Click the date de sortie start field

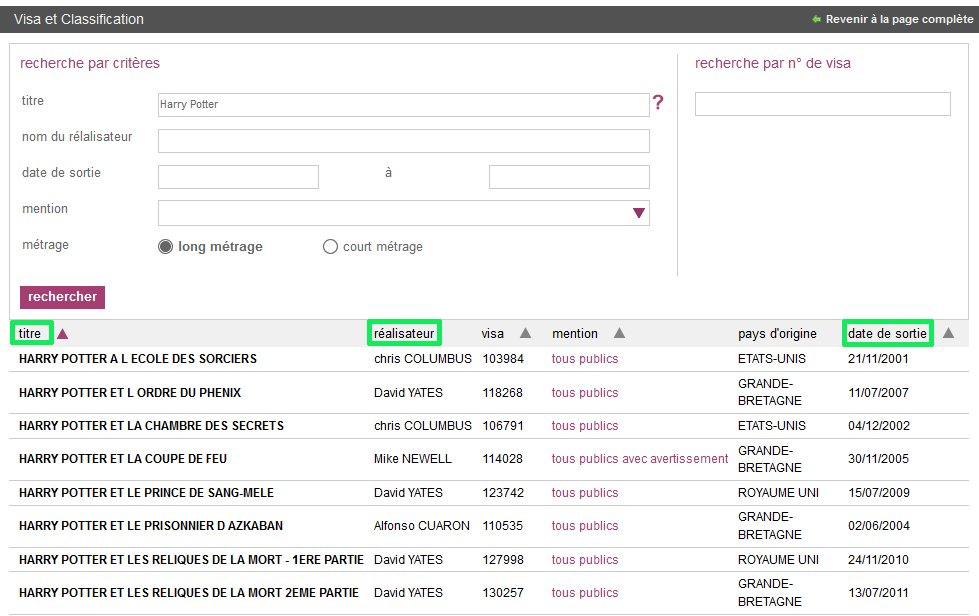(x=239, y=177)
